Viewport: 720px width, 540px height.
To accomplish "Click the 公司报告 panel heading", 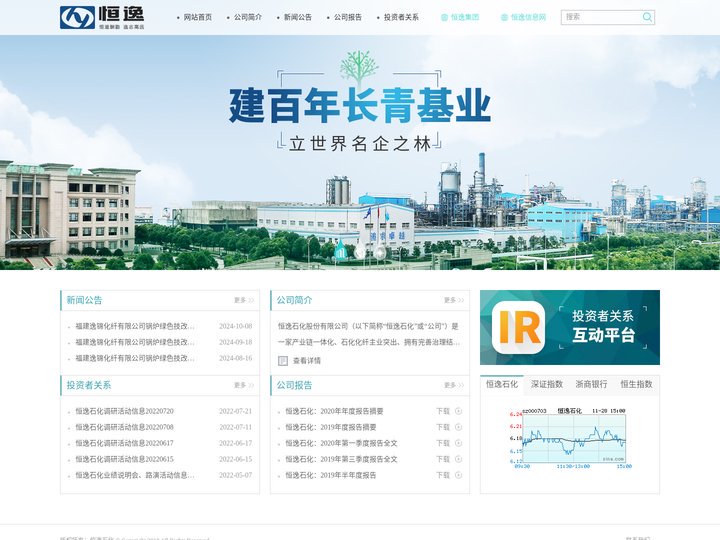I will click(294, 385).
